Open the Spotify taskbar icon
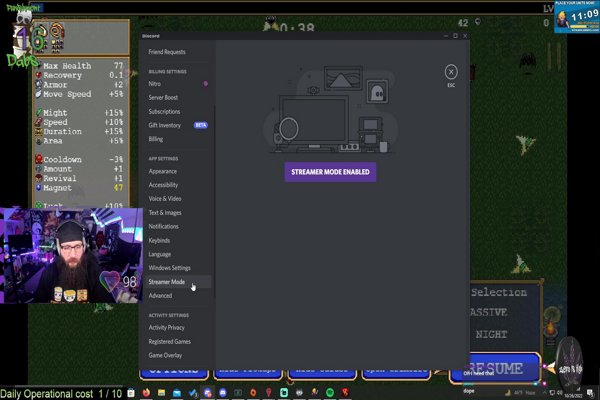Screen dimensions: 600x400 click(330, 393)
